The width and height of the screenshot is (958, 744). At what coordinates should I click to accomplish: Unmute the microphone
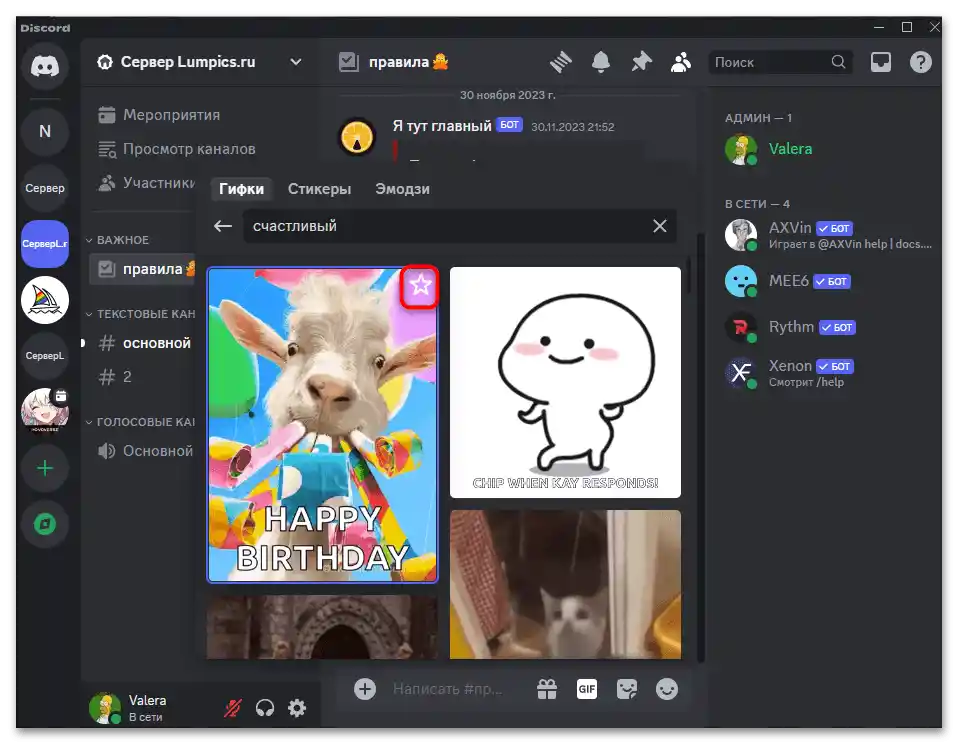pos(233,708)
